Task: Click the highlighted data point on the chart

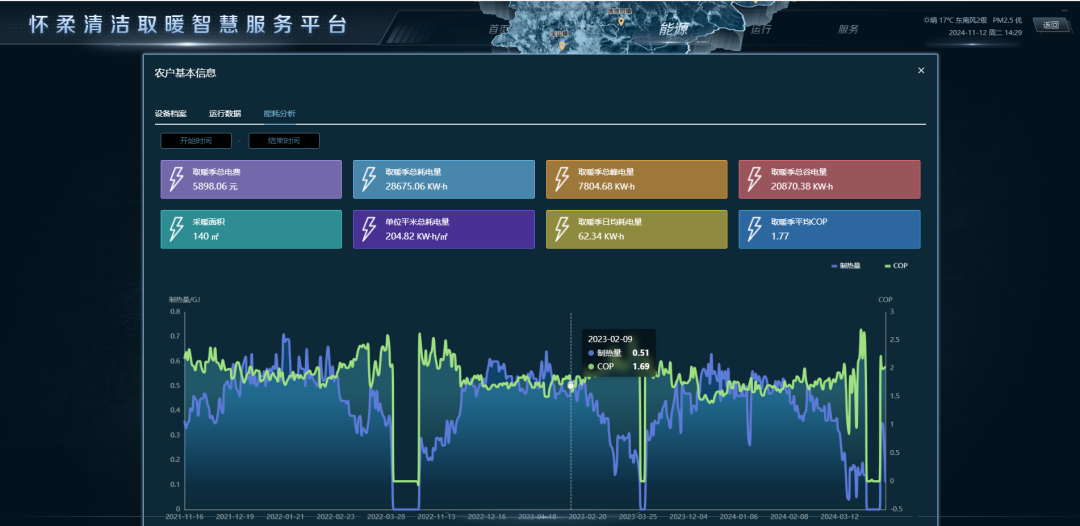Action: 571,385
